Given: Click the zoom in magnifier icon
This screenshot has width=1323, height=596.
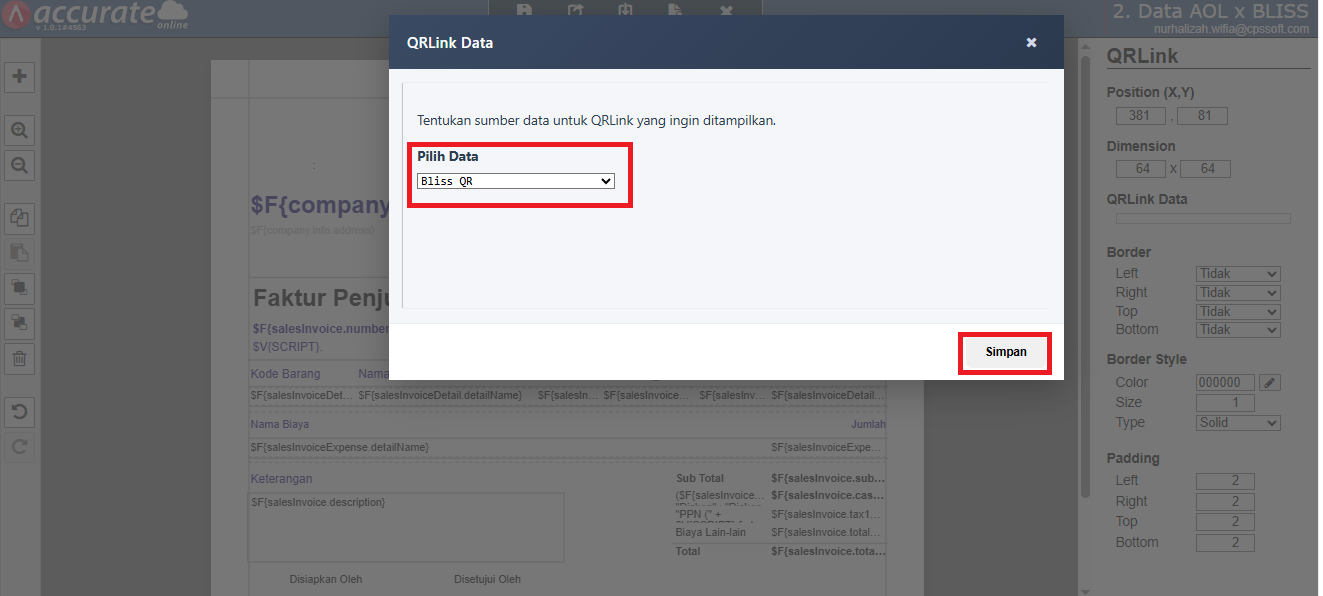Looking at the screenshot, I should point(19,130).
